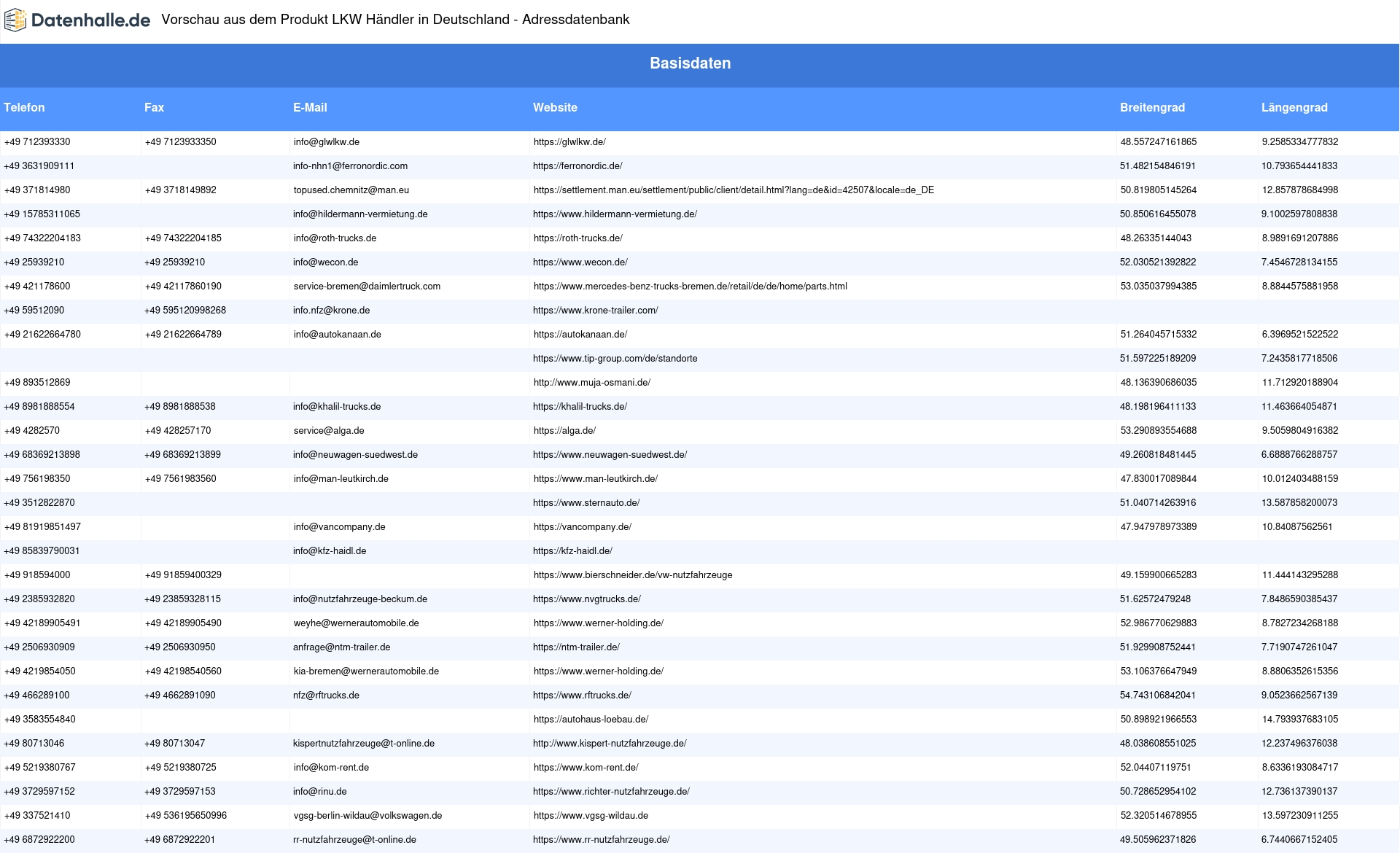Screen dimensions: 1400x853
Task: Select email topused.chemnitz@man.eu
Action: 351,190
